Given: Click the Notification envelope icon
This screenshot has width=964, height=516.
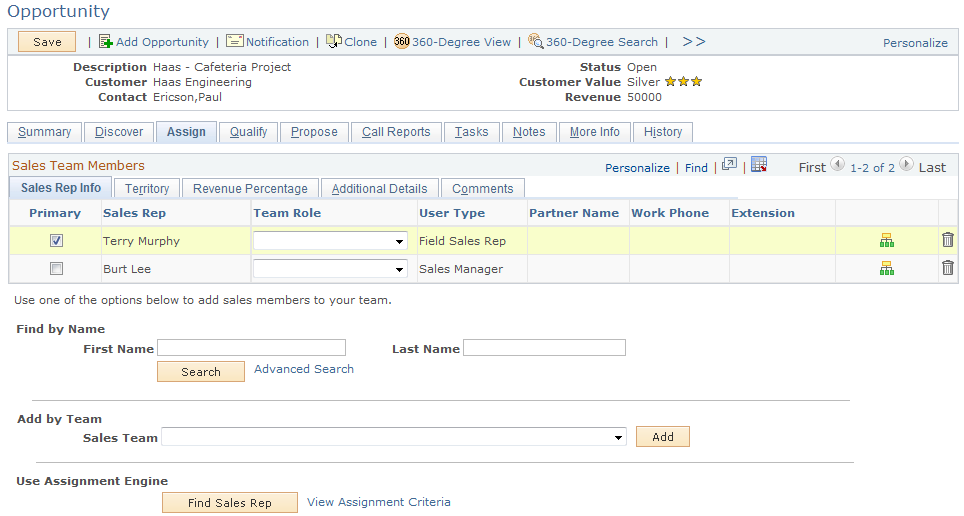Looking at the screenshot, I should point(234,41).
